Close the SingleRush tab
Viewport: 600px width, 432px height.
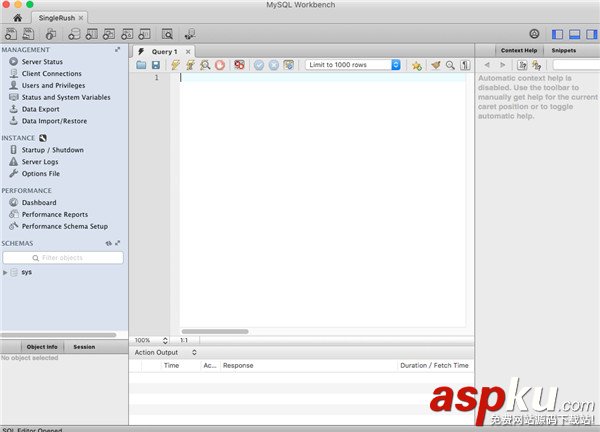click(x=81, y=18)
